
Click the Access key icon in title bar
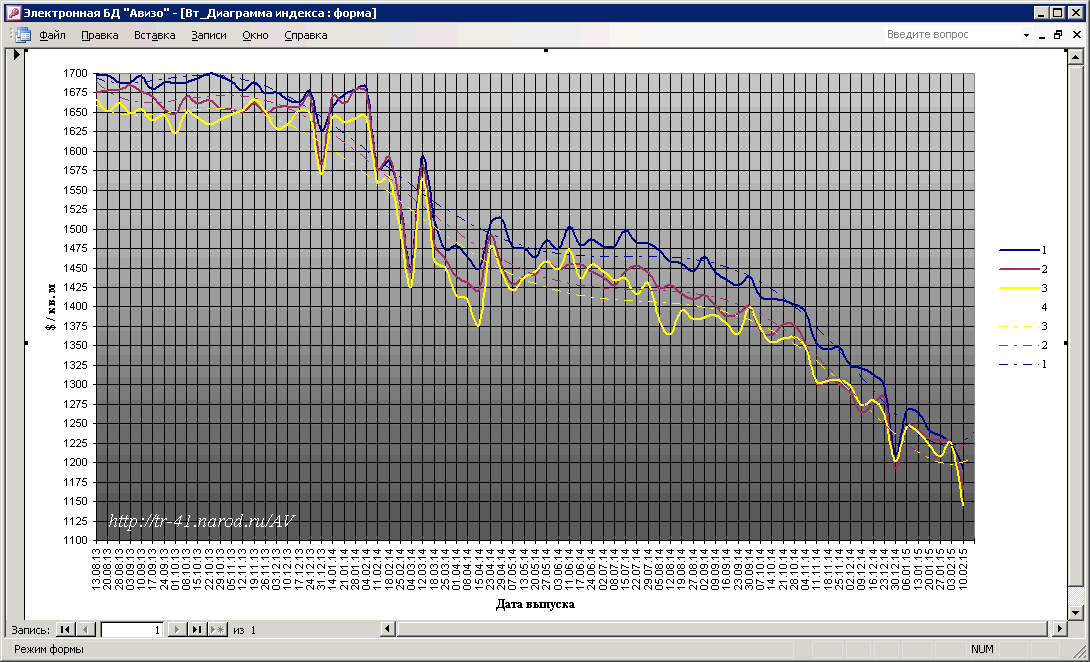click(13, 13)
